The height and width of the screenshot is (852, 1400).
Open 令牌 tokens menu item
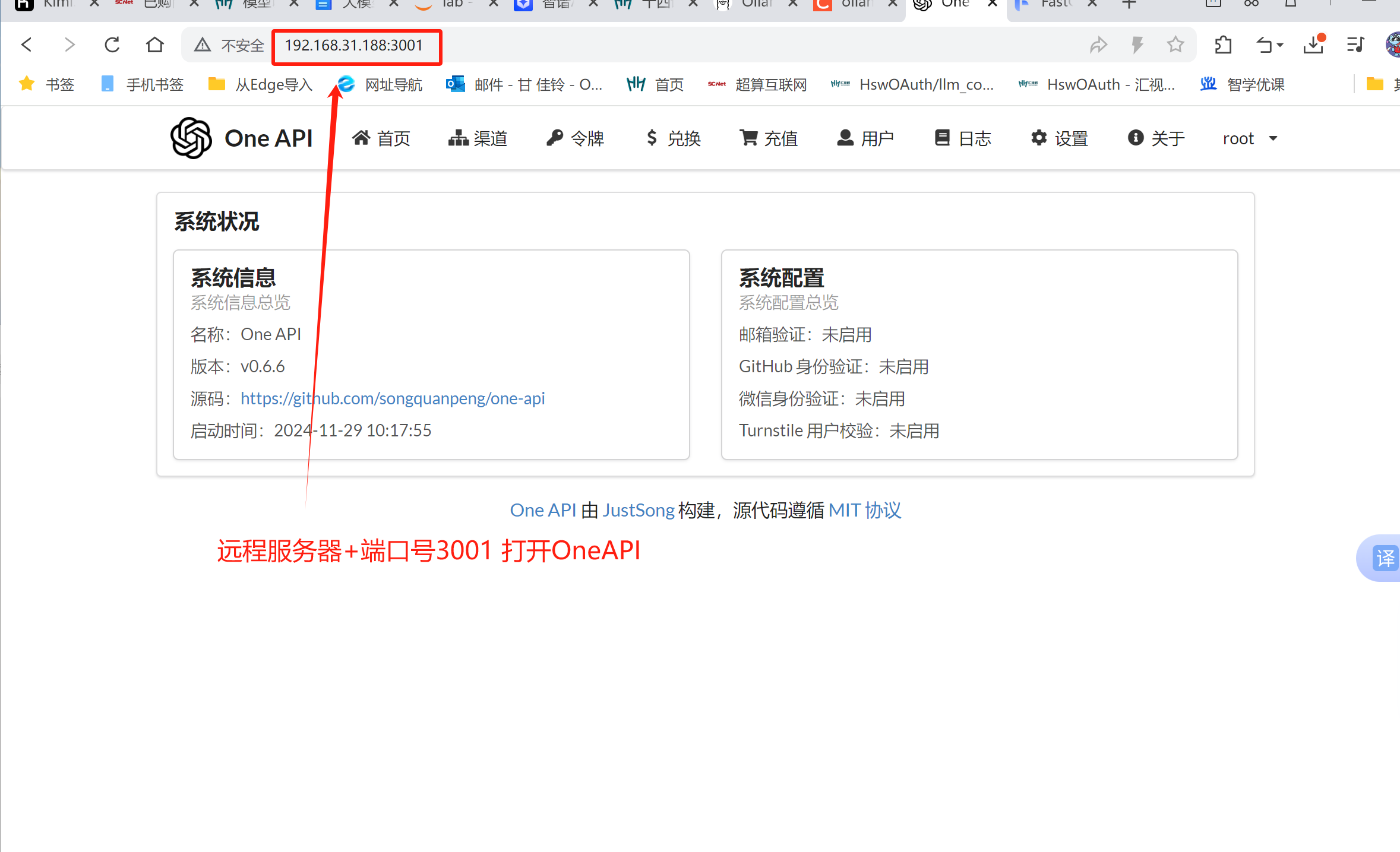(575, 138)
